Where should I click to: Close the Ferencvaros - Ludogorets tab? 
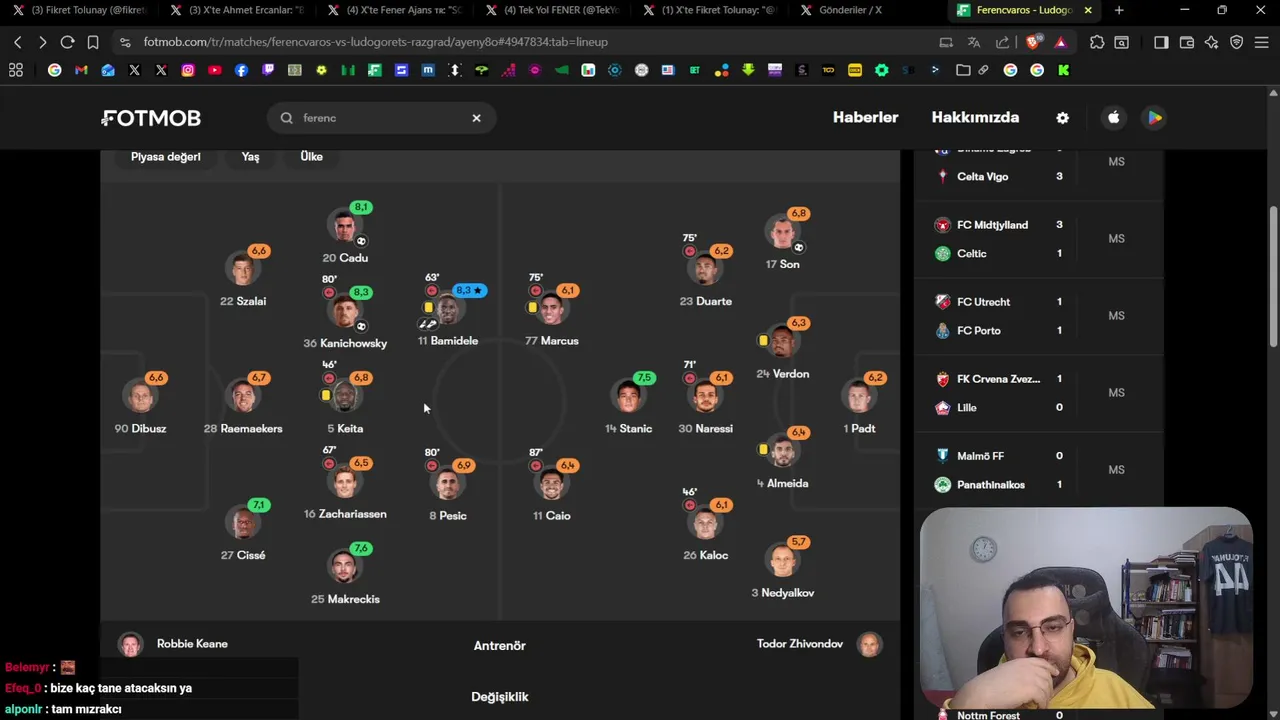click(x=1088, y=10)
